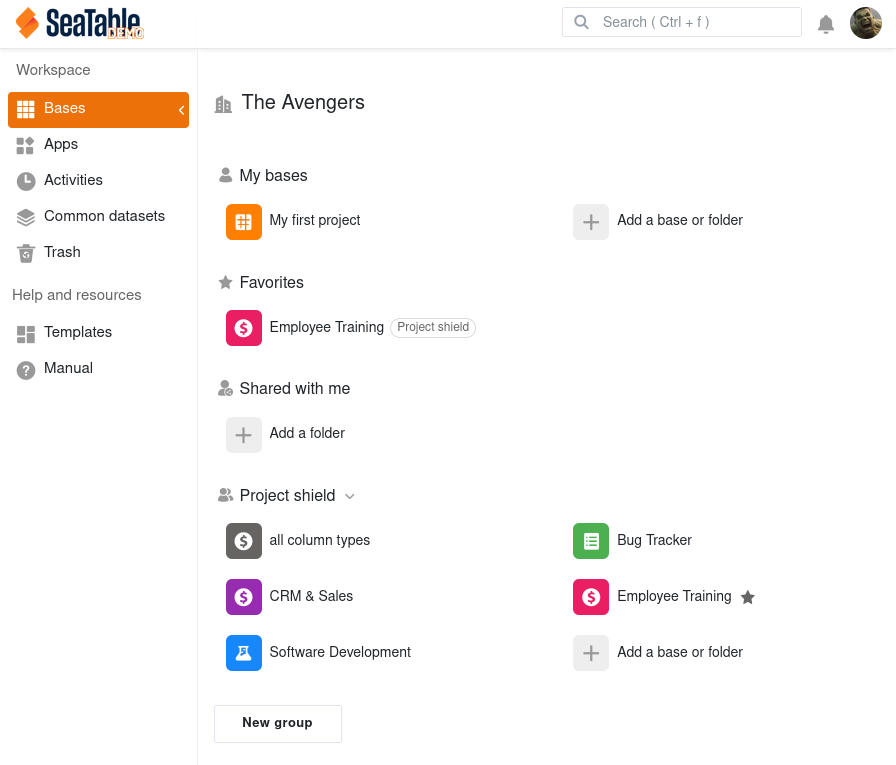Screen dimensions: 896x765
Task: Open the Bug Tracker base
Action: tap(654, 540)
